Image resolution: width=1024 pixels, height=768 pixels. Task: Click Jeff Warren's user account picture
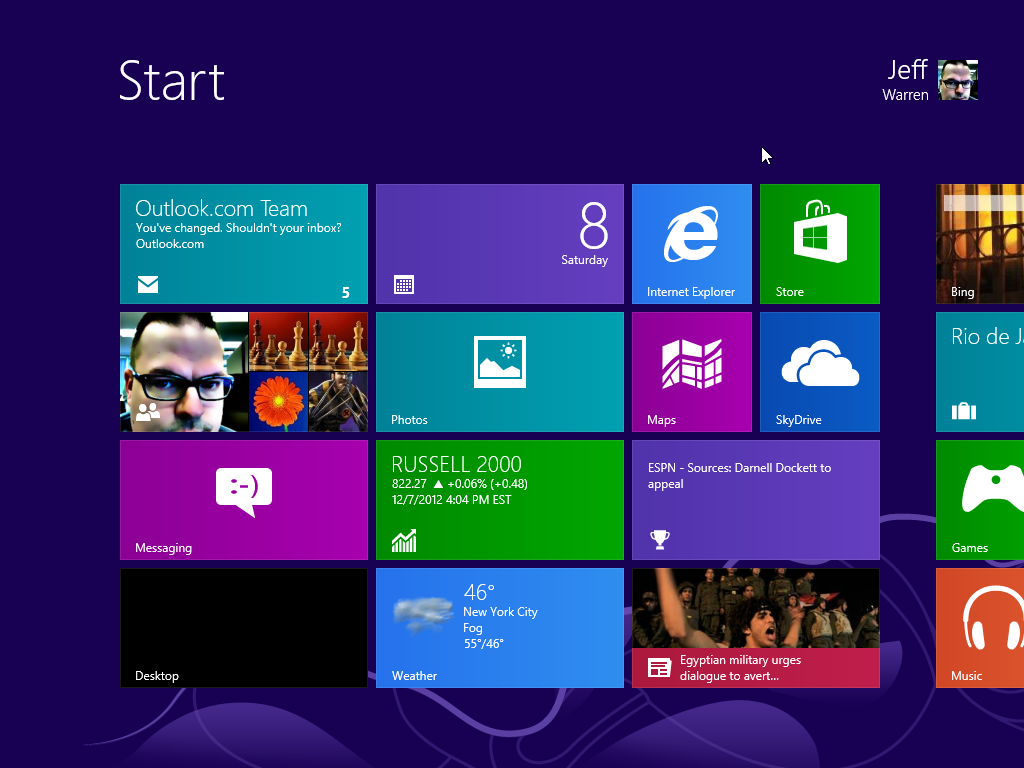pyautogui.click(x=958, y=80)
